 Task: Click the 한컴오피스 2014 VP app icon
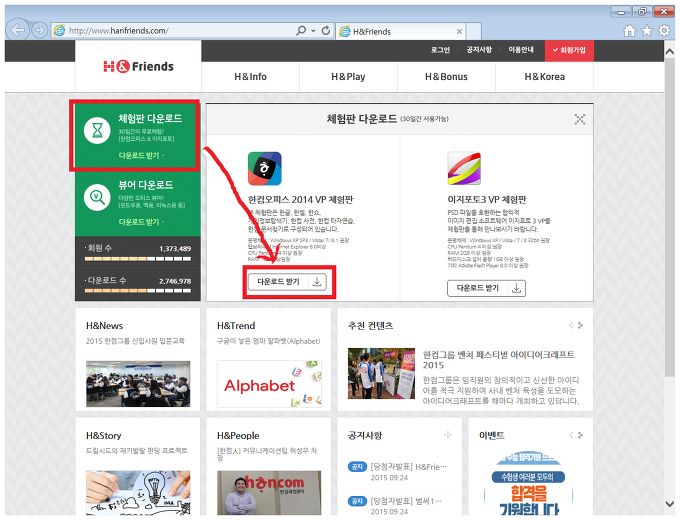point(265,169)
